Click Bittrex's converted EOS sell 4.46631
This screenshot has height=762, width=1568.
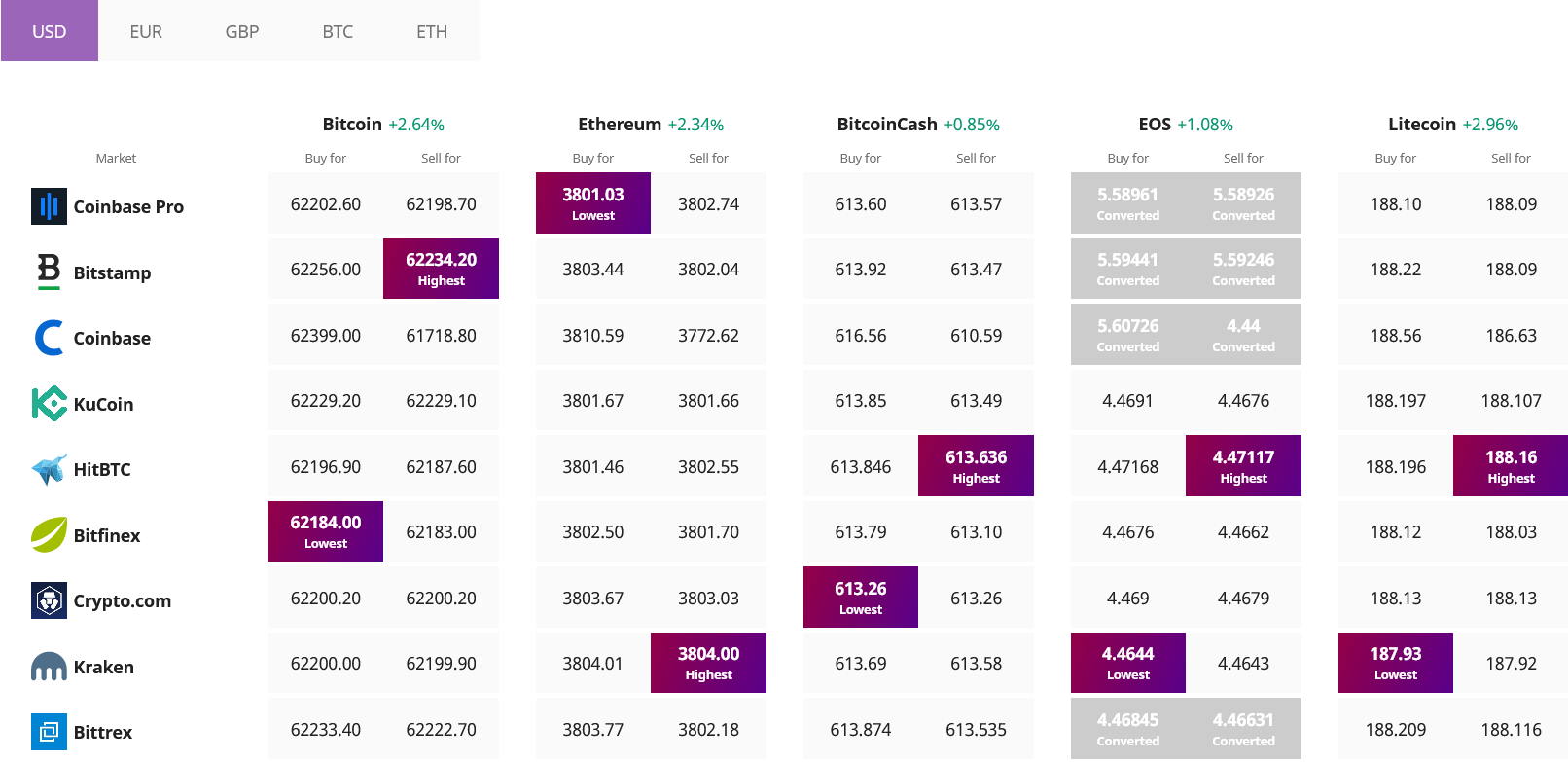1244,729
